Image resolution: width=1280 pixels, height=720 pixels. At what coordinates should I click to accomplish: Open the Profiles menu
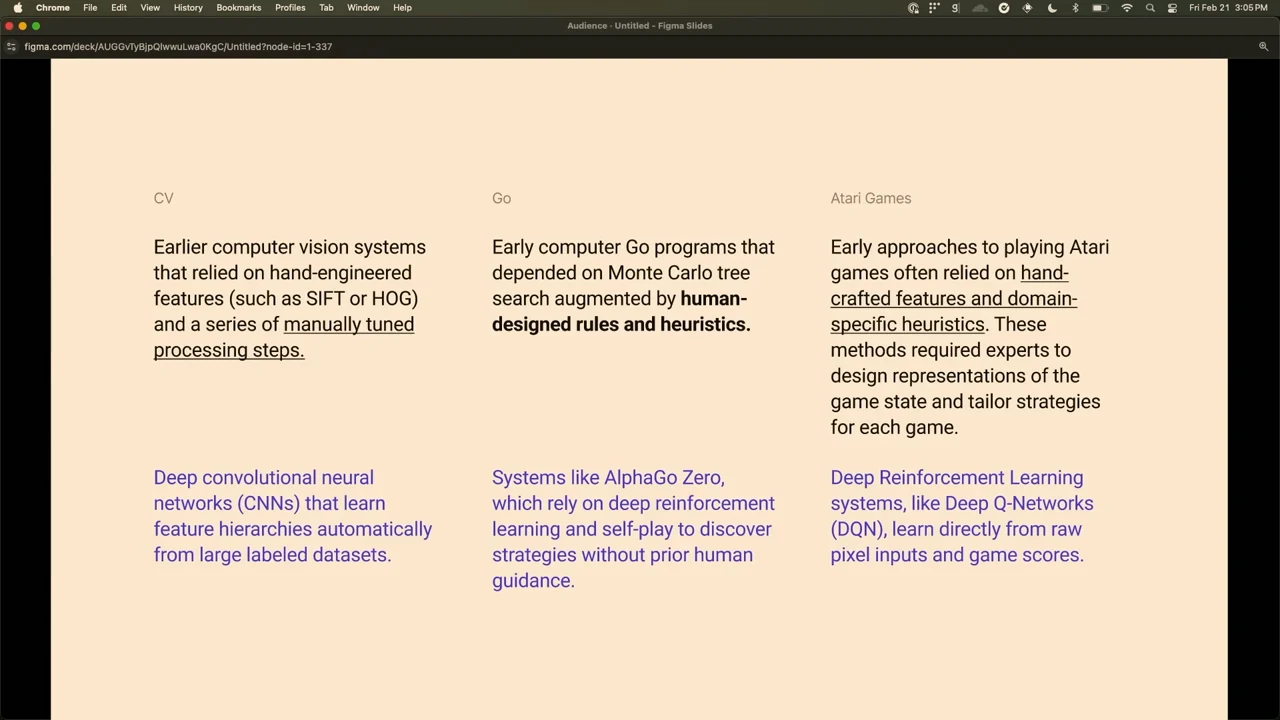pos(290,8)
